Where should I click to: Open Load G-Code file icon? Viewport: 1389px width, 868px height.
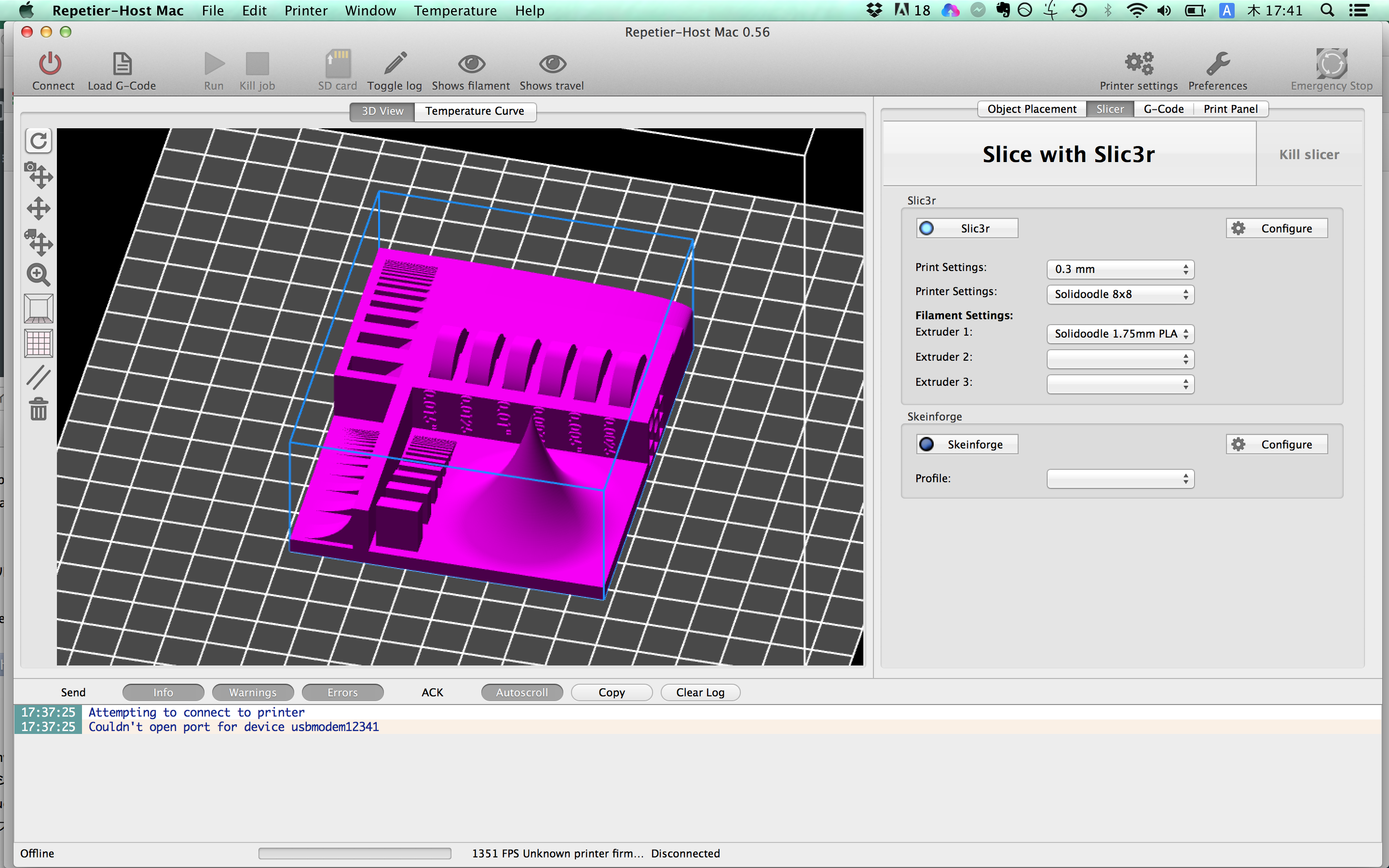click(x=122, y=63)
